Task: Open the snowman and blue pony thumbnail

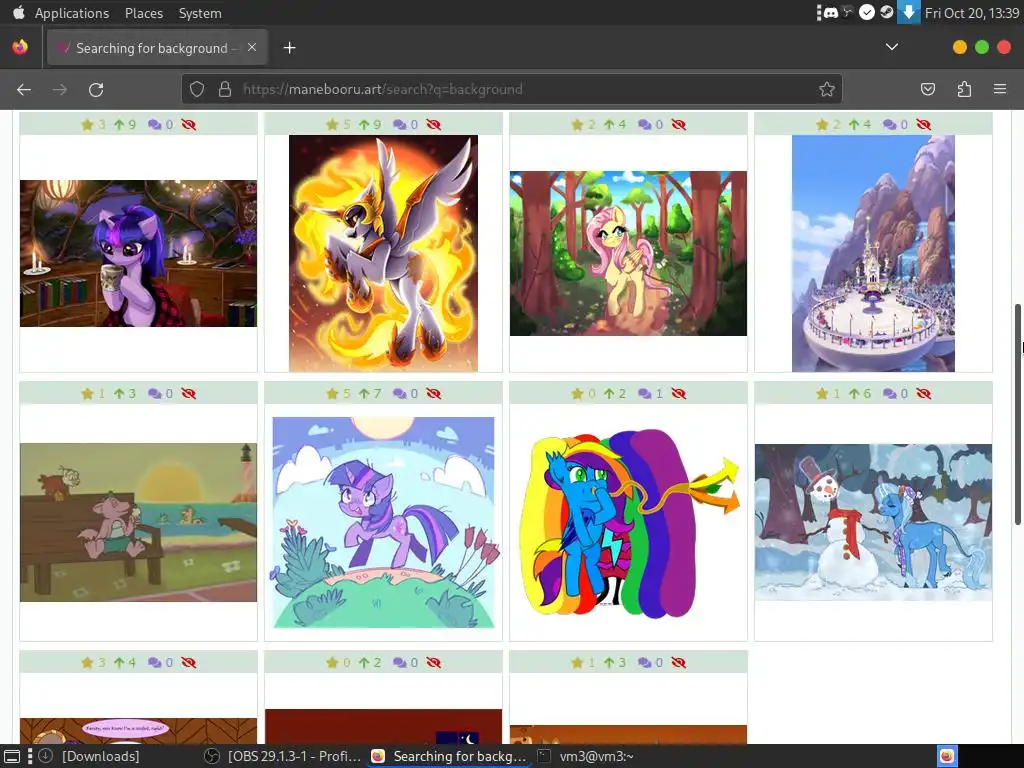Action: click(873, 522)
